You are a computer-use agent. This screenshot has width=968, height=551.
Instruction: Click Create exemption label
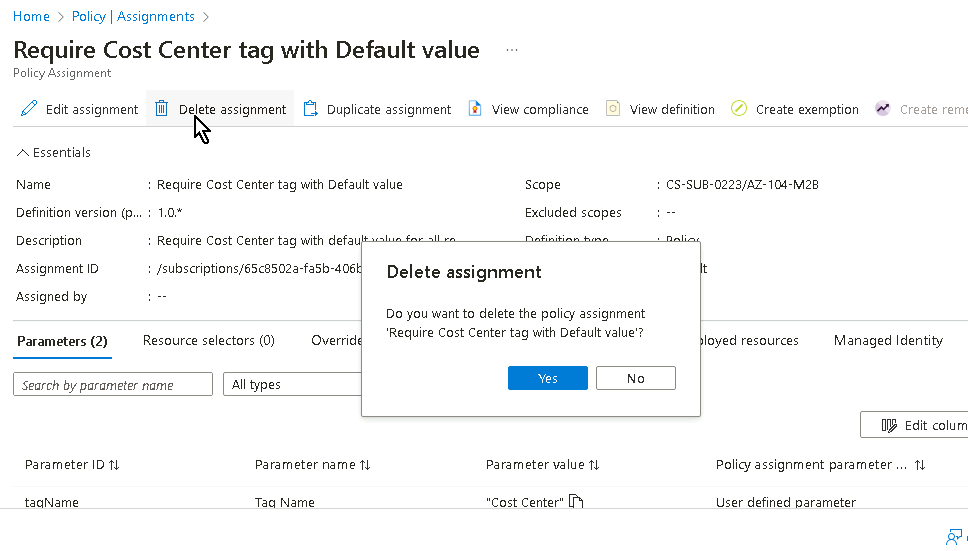[807, 109]
